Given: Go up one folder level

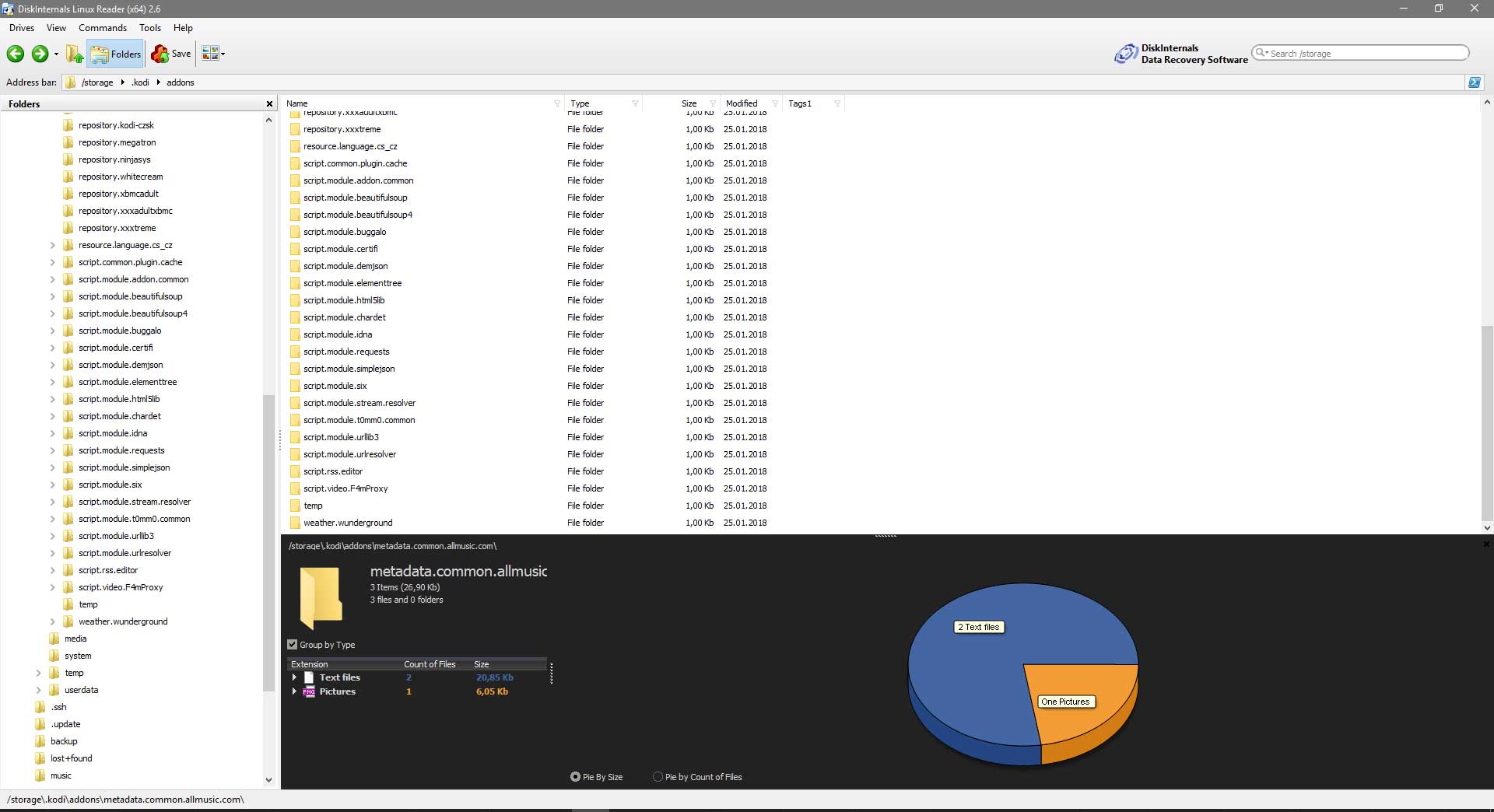Looking at the screenshot, I should pos(74,54).
